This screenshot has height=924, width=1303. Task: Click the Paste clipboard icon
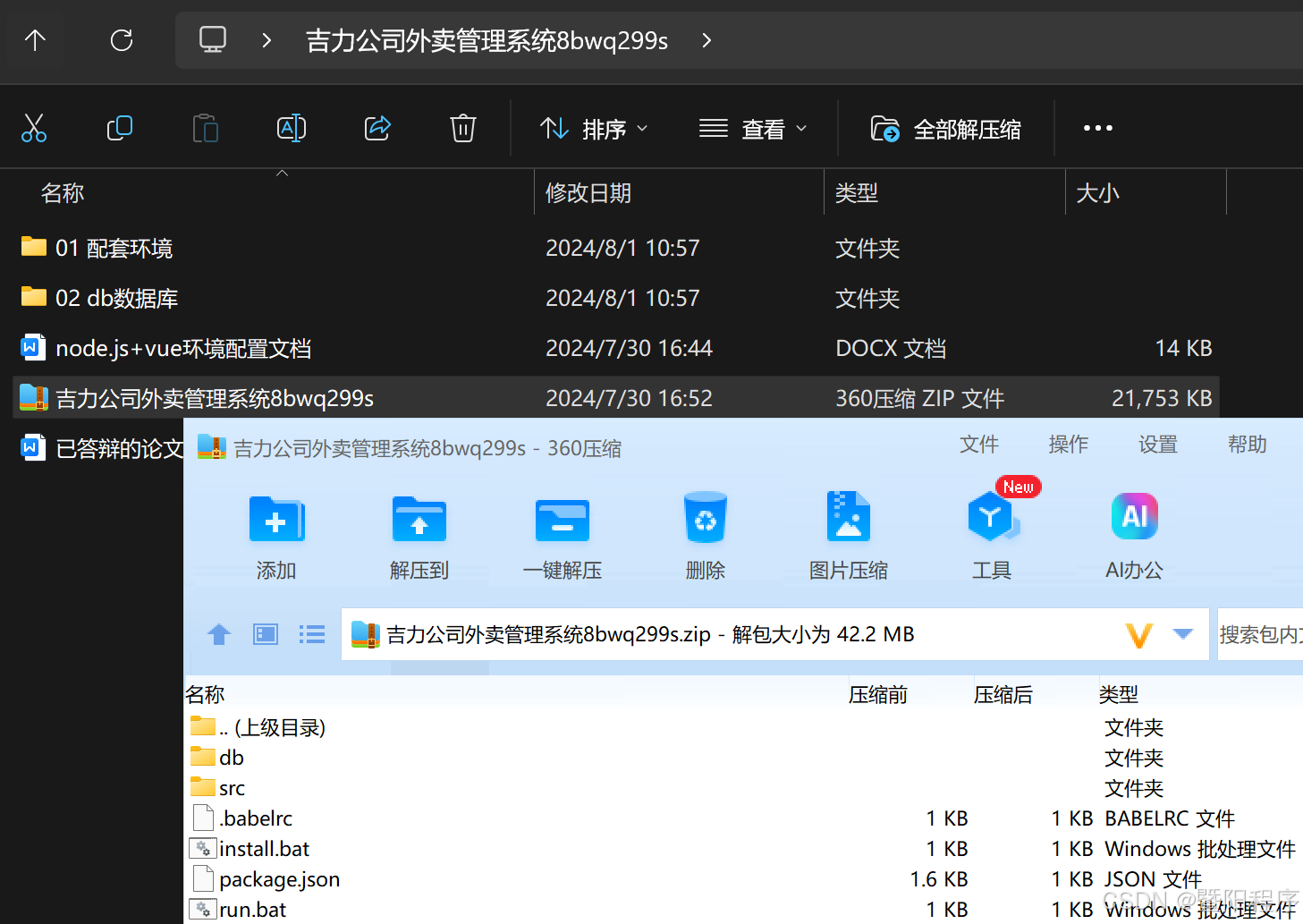pos(206,129)
